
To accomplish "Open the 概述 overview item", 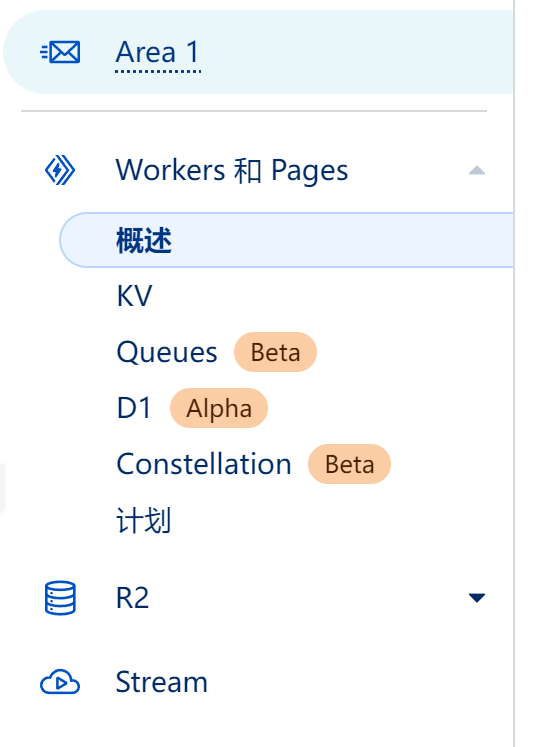I will 287,240.
